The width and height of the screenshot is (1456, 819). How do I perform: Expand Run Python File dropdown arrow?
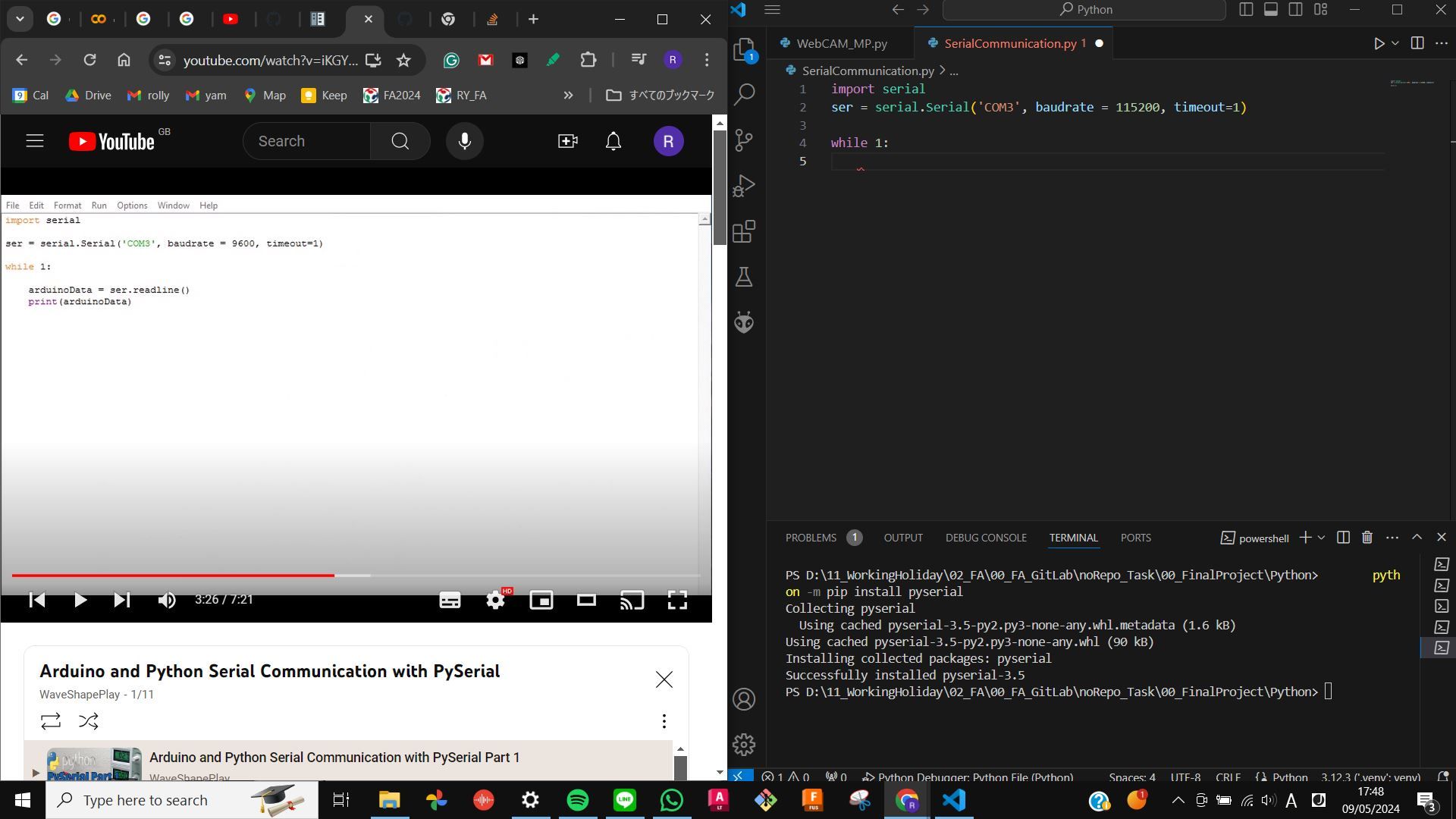[1395, 43]
